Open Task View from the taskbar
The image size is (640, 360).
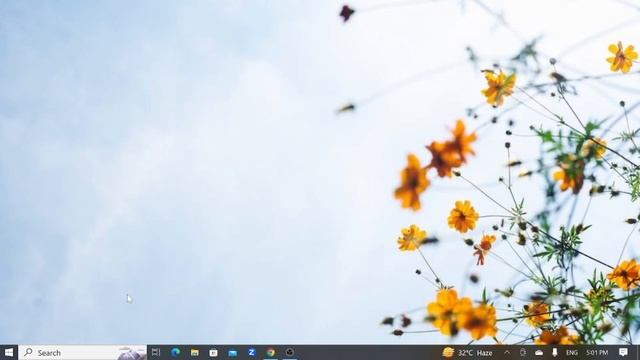(x=156, y=352)
